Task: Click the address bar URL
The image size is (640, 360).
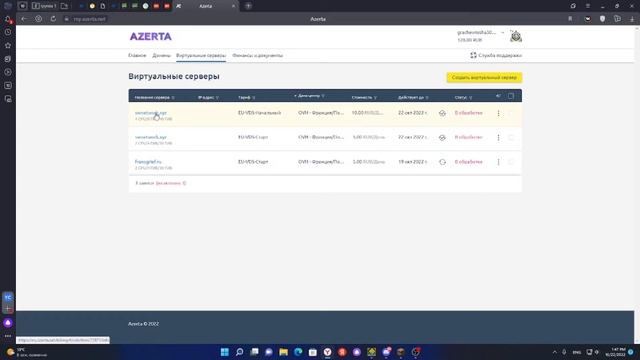Action: [89, 19]
